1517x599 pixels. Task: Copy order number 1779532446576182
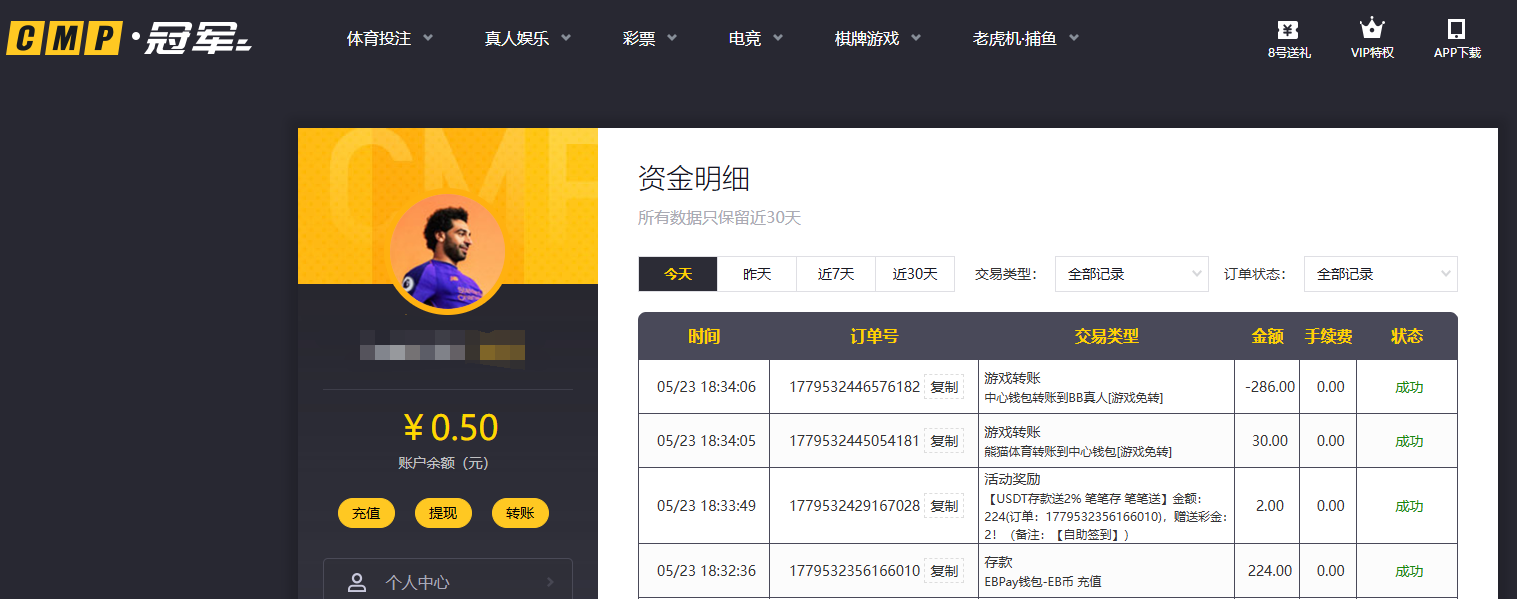point(944,387)
